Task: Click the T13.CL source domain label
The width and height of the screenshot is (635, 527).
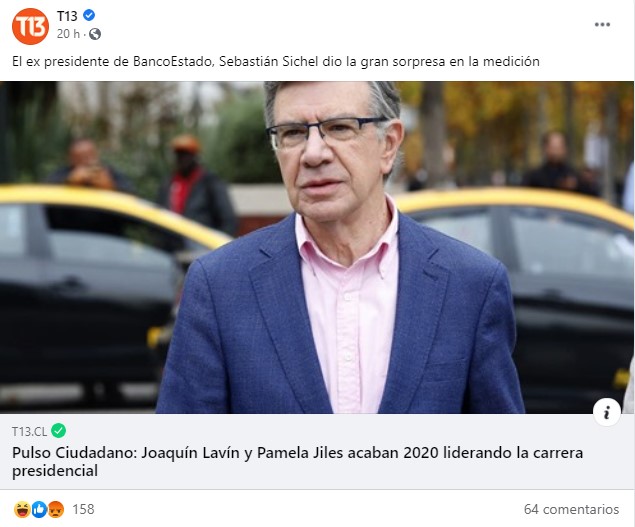Action: (x=30, y=431)
